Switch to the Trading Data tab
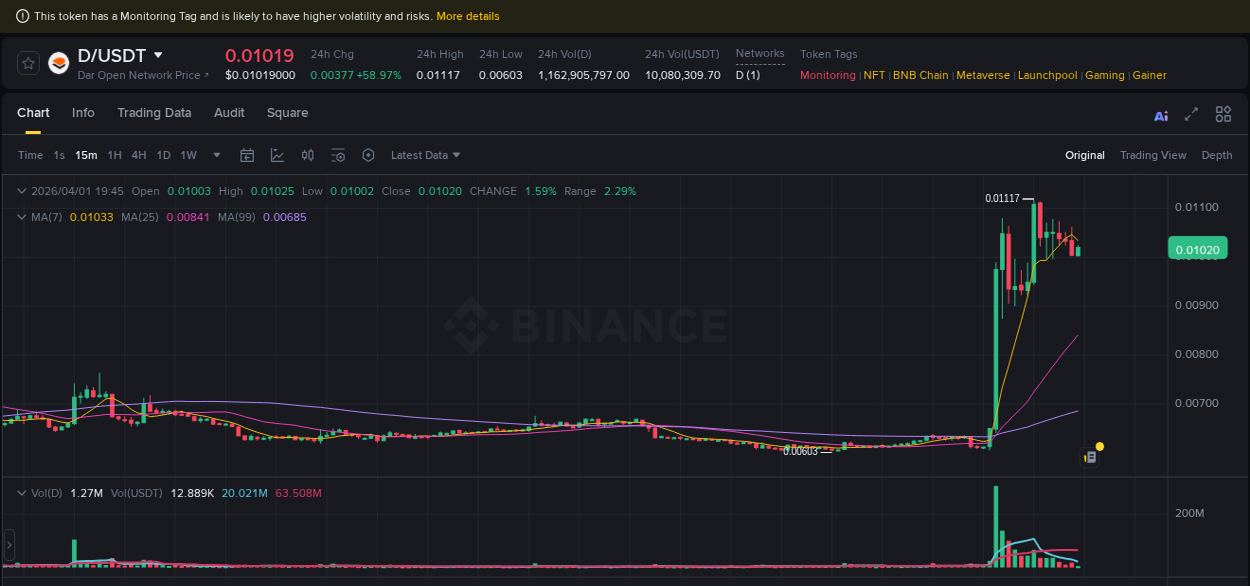The width and height of the screenshot is (1250, 586). 154,113
